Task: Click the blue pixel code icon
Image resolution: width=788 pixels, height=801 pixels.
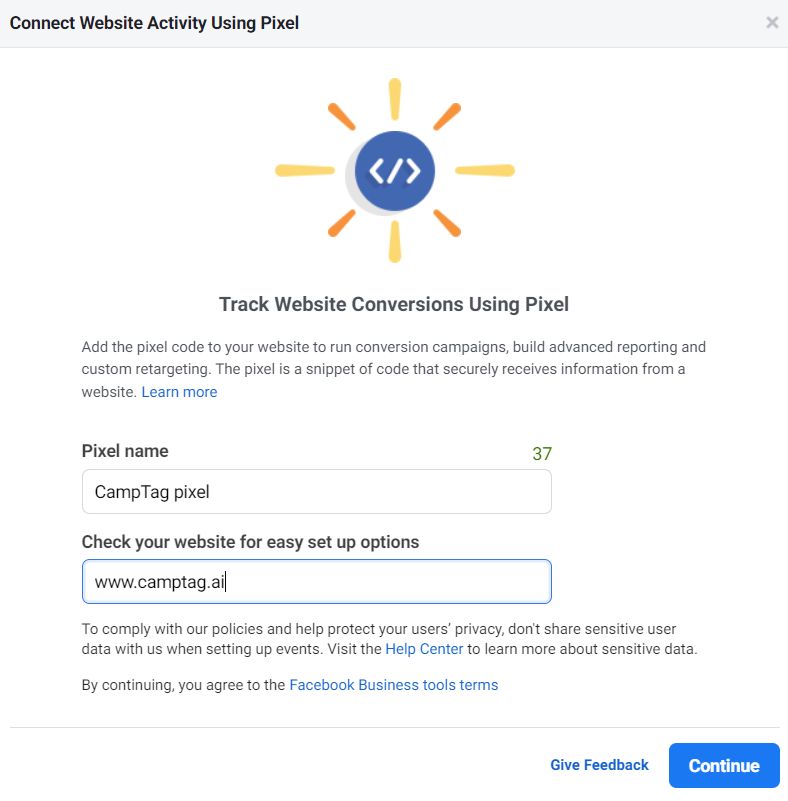Action: pos(395,171)
